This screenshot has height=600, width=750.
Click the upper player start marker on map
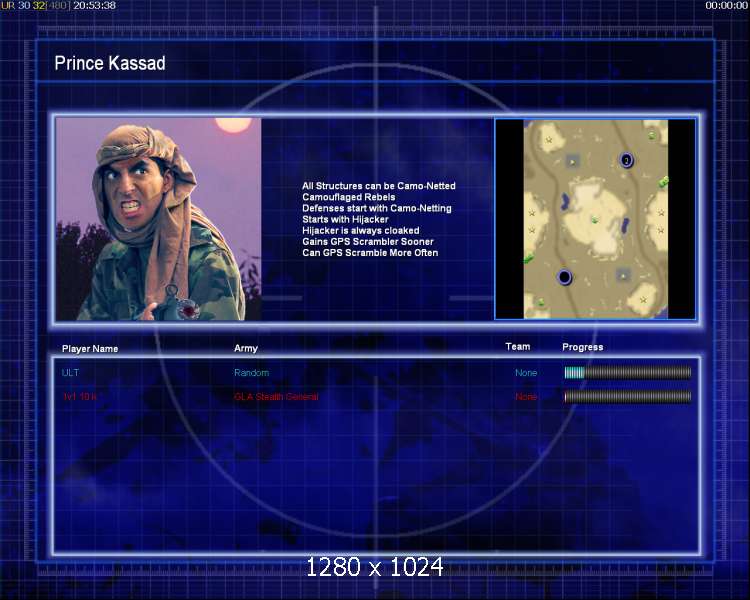coord(627,160)
